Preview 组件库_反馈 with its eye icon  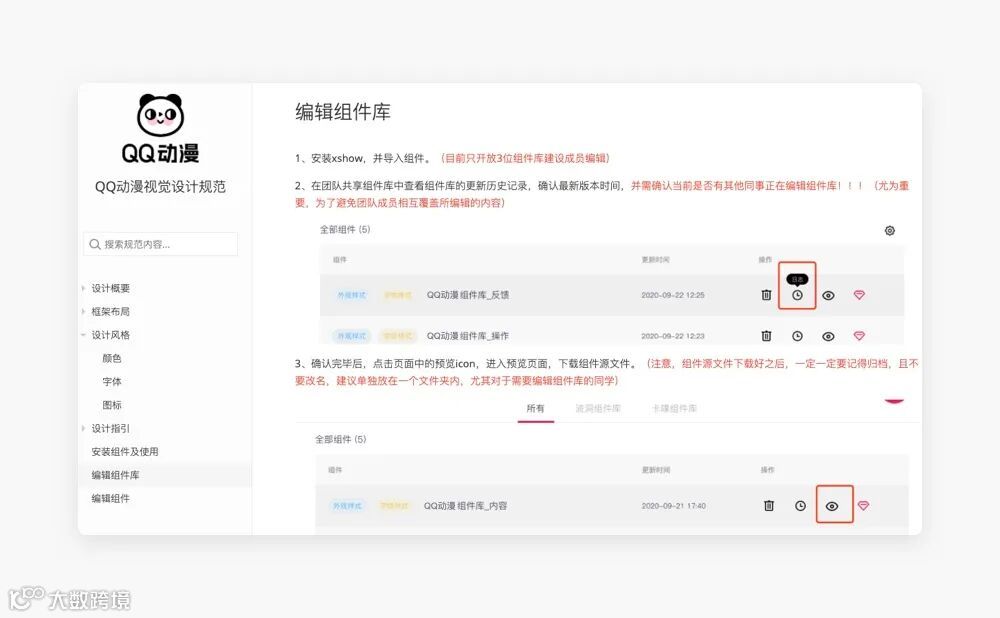click(x=828, y=295)
